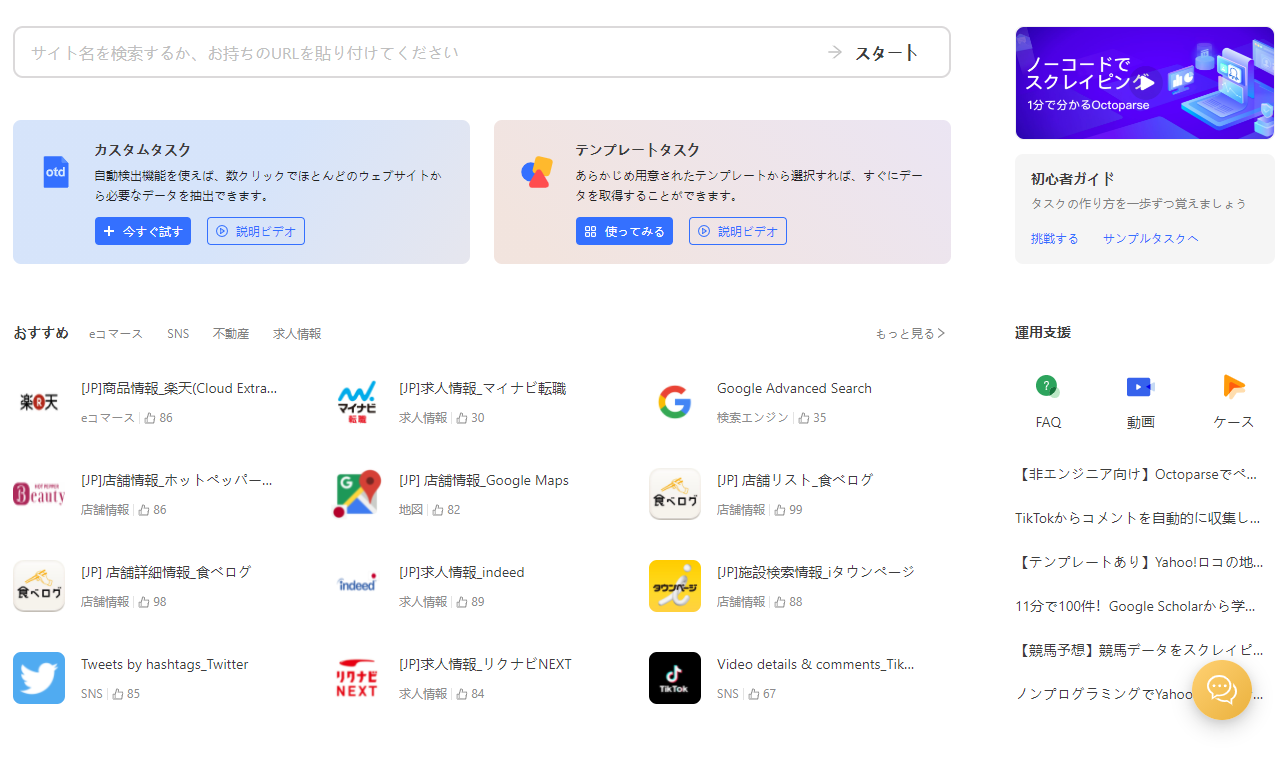Image resolution: width=1280 pixels, height=768 pixels.
Task: Switch to the SNS tab
Action: click(x=178, y=334)
